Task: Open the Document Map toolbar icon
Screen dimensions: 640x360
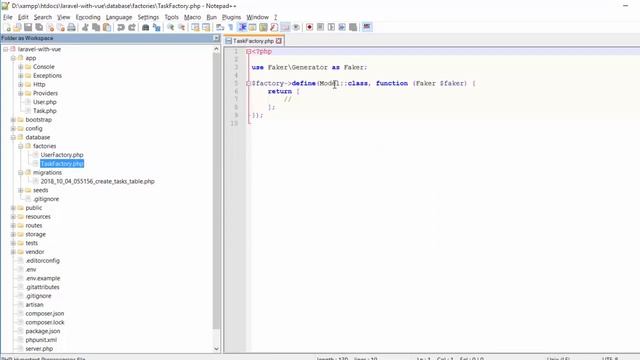Action: tap(263, 27)
